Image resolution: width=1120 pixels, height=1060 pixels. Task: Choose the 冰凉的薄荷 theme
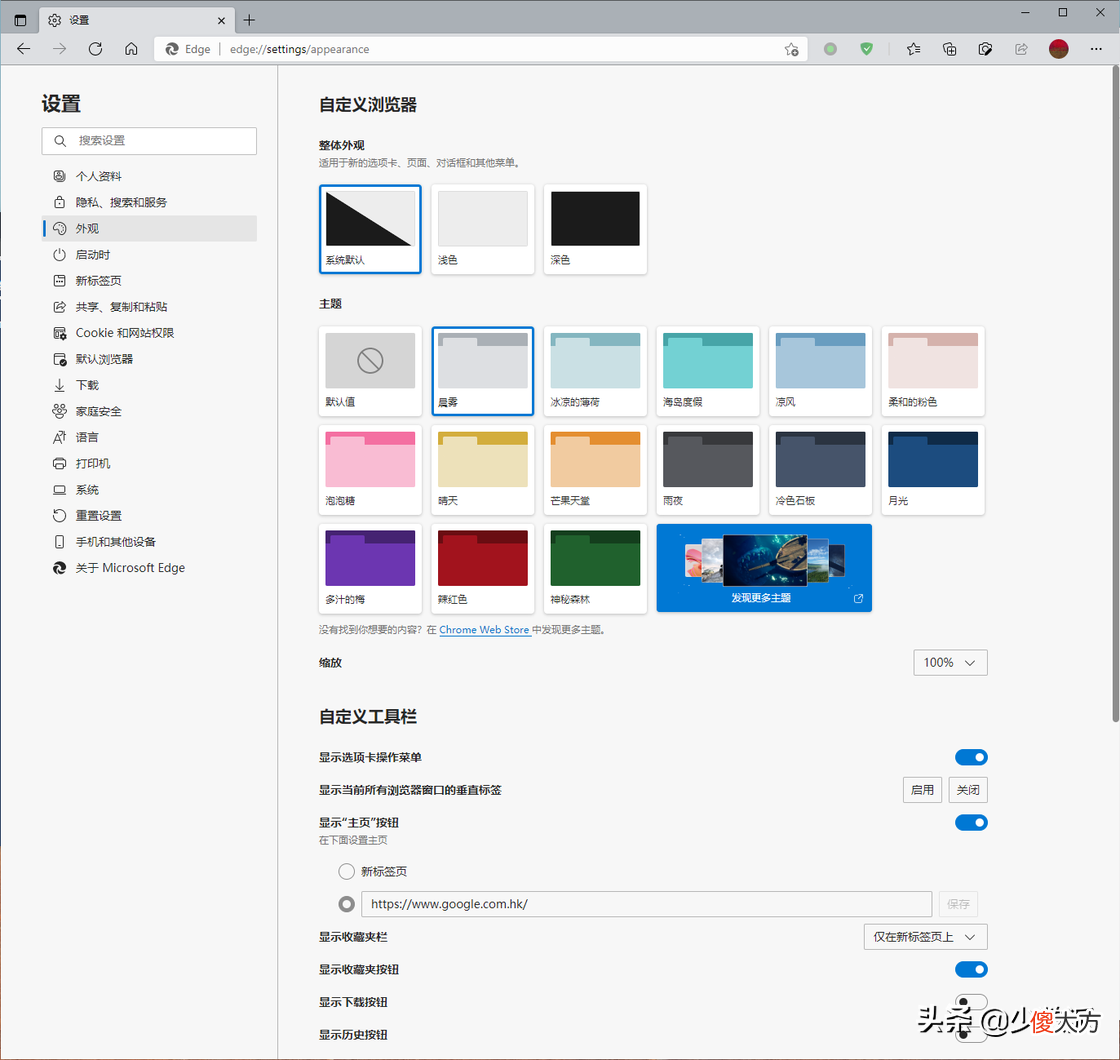595,371
